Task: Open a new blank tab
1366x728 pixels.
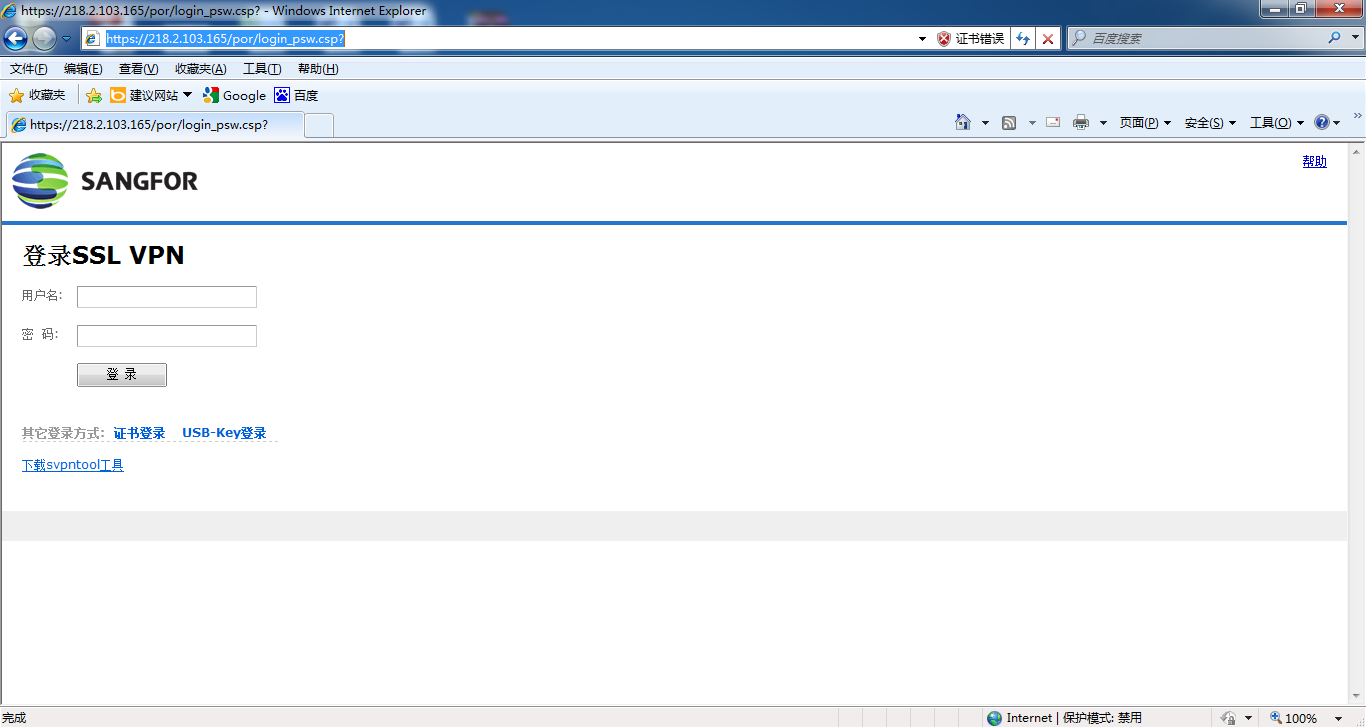Action: pos(319,126)
